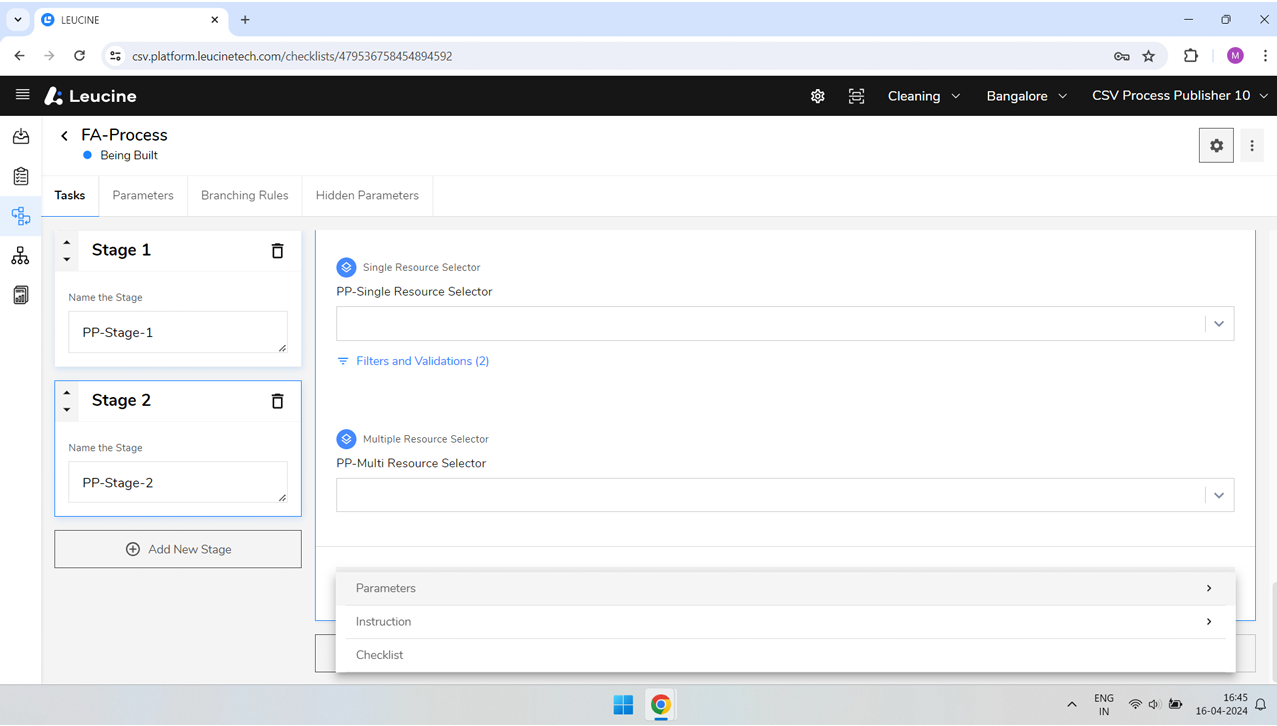This screenshot has height=726, width=1277.
Task: Open the Bangalore facility dropdown
Action: (x=1026, y=96)
